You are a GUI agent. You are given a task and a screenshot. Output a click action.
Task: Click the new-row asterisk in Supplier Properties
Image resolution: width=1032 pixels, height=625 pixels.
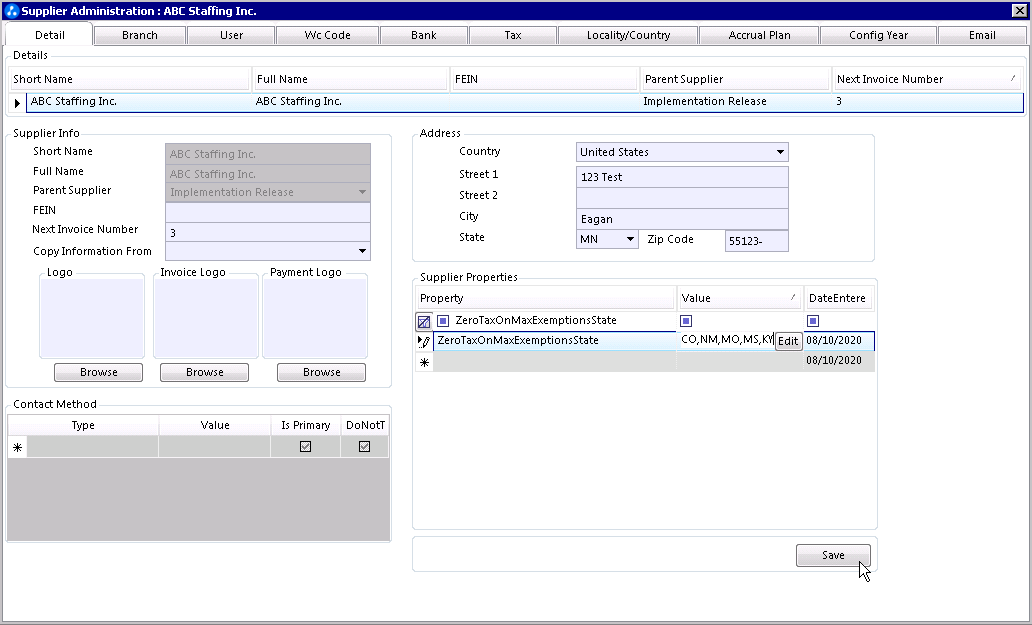(424, 362)
